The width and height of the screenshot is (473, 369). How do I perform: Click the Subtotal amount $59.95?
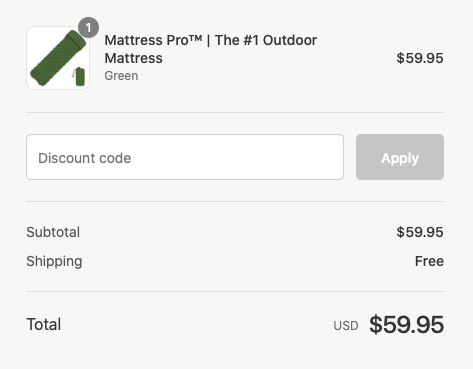click(x=420, y=232)
